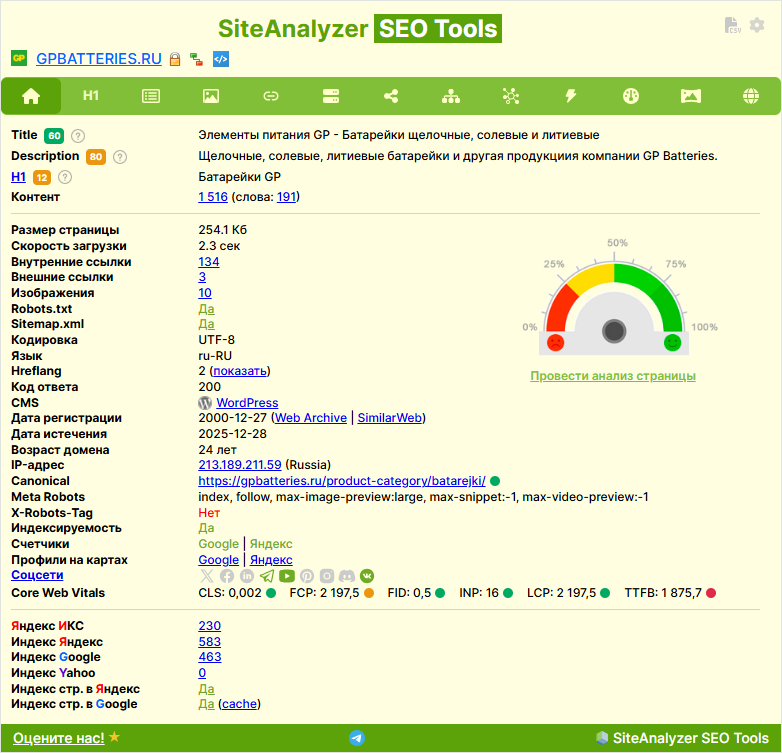Open Индекс Google value 463

[210, 657]
